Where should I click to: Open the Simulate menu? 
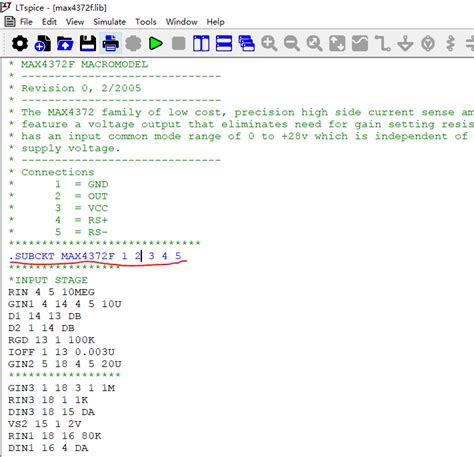pyautogui.click(x=109, y=22)
